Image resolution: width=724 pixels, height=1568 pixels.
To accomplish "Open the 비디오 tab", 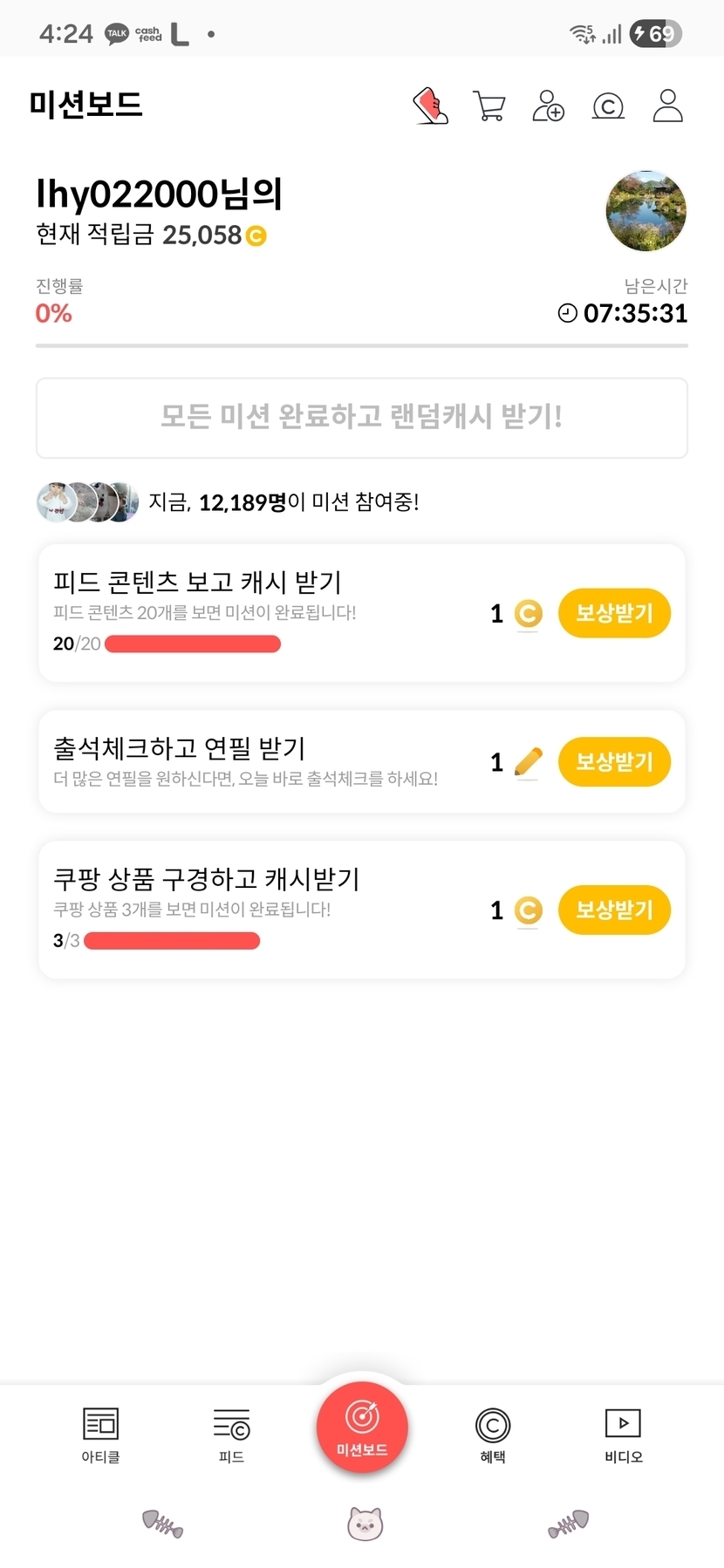I will pyautogui.click(x=624, y=1435).
